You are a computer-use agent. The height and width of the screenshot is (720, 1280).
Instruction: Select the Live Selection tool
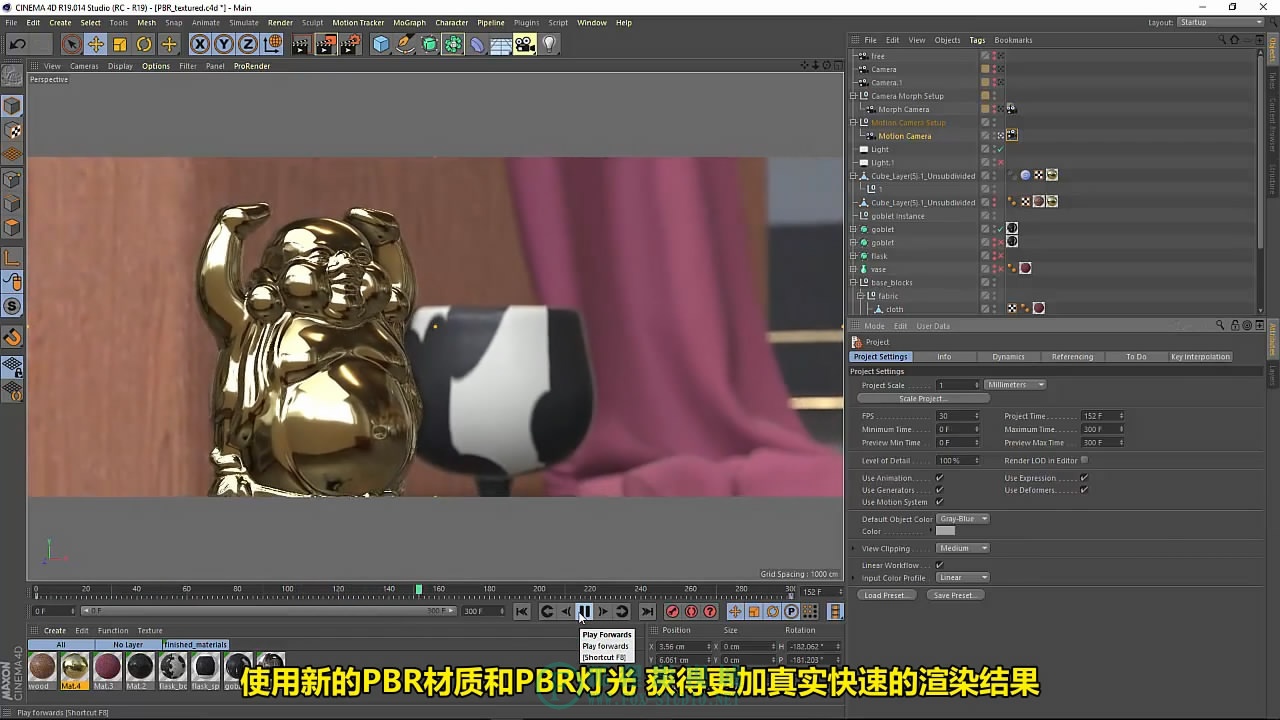(71, 44)
